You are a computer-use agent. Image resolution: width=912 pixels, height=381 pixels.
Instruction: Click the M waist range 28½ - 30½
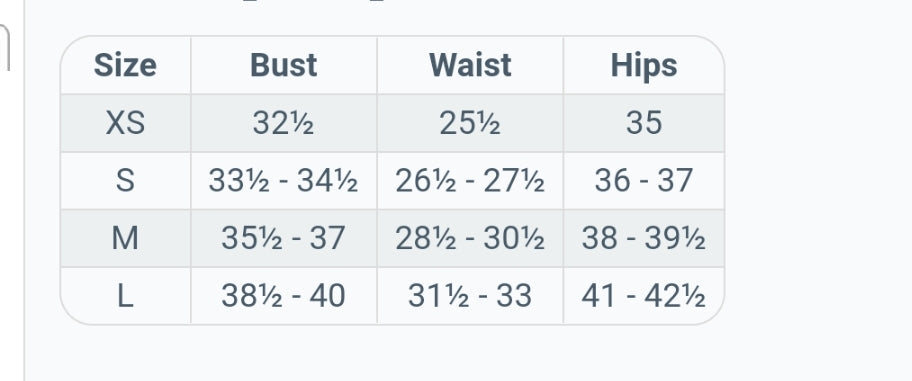(470, 238)
